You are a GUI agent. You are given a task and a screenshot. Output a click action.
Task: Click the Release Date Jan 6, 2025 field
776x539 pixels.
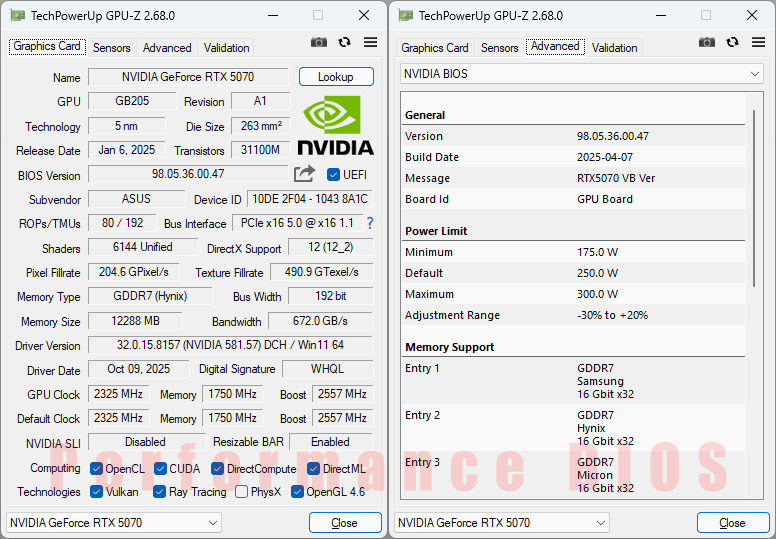click(x=127, y=150)
